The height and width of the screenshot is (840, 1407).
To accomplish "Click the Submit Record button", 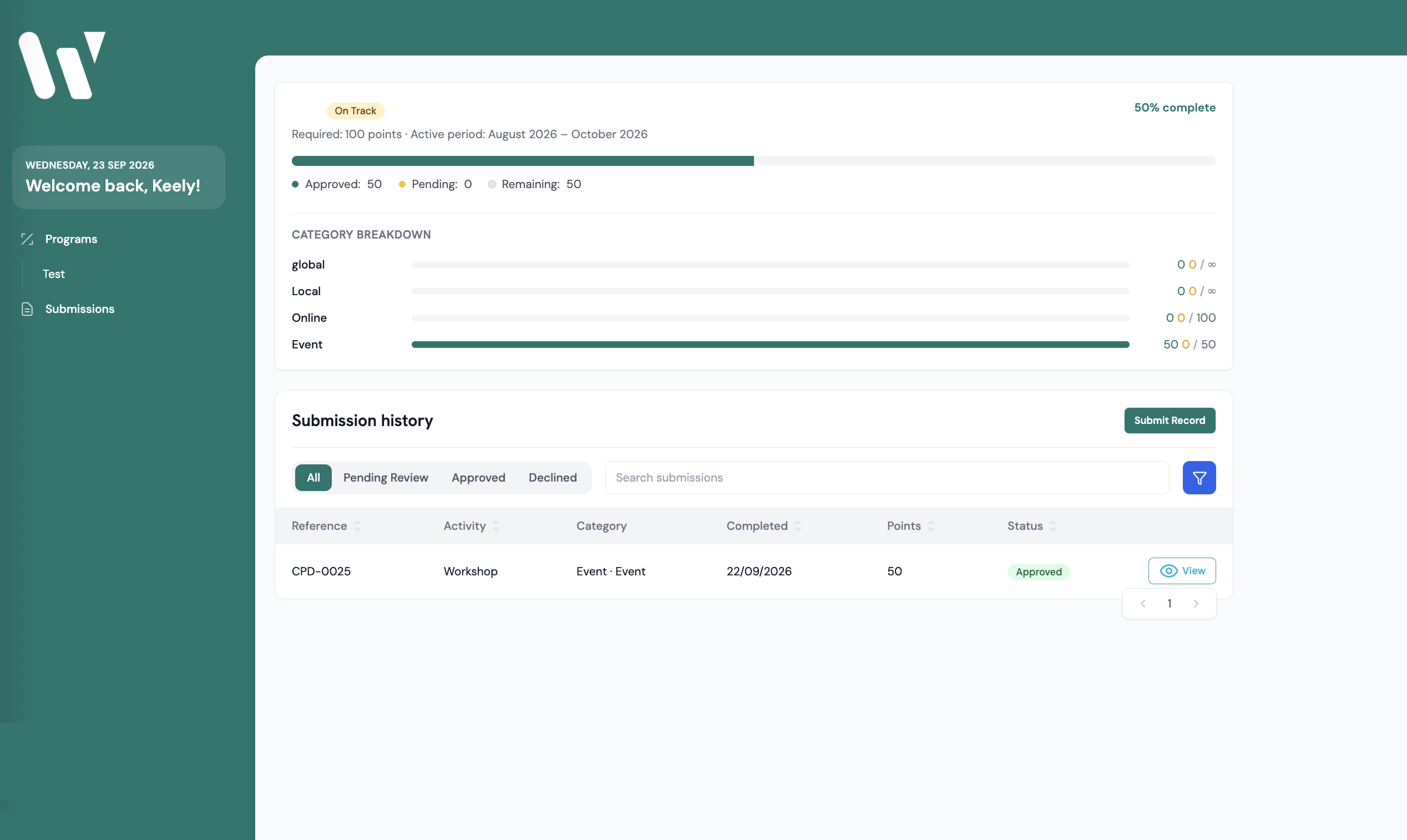I will pos(1170,421).
